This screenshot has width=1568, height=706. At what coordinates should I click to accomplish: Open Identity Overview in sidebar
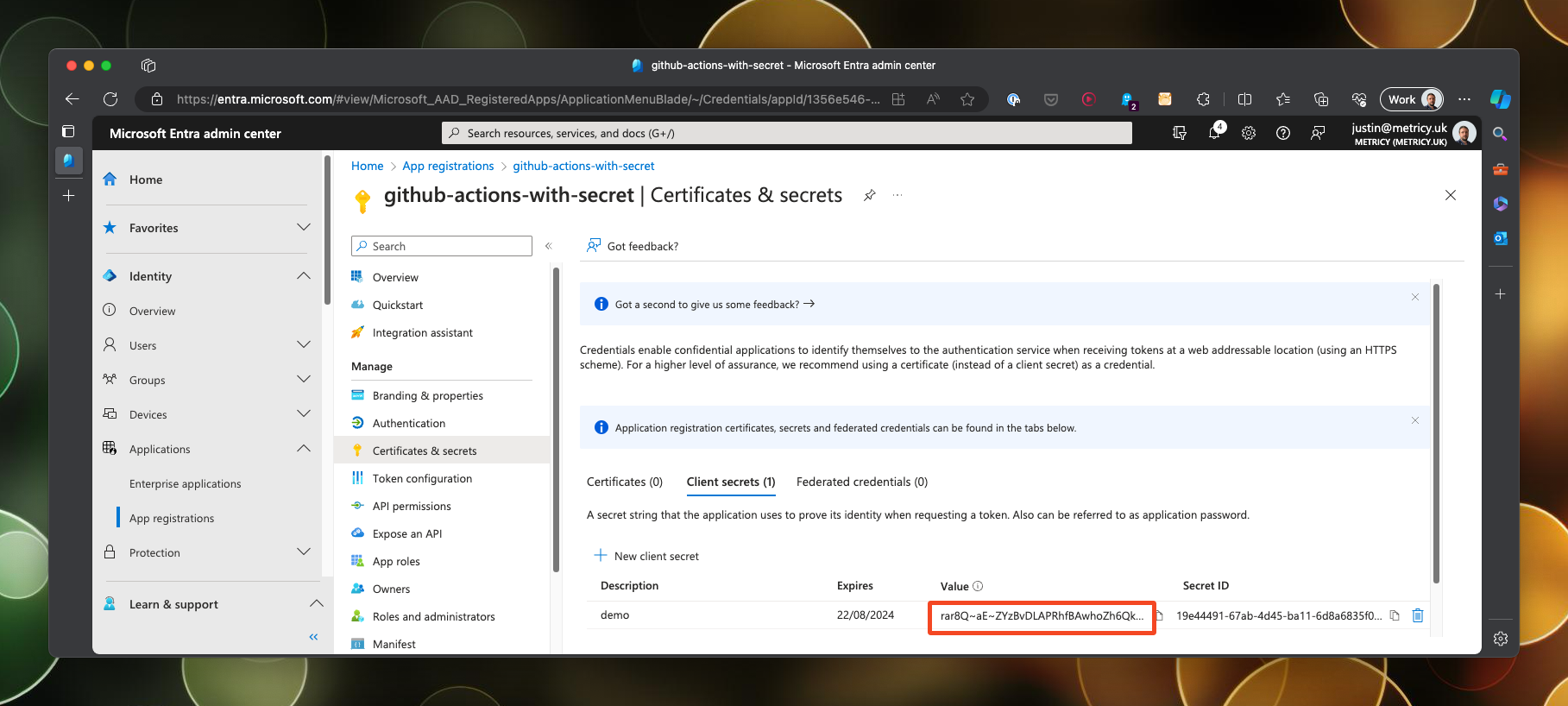[x=152, y=312]
